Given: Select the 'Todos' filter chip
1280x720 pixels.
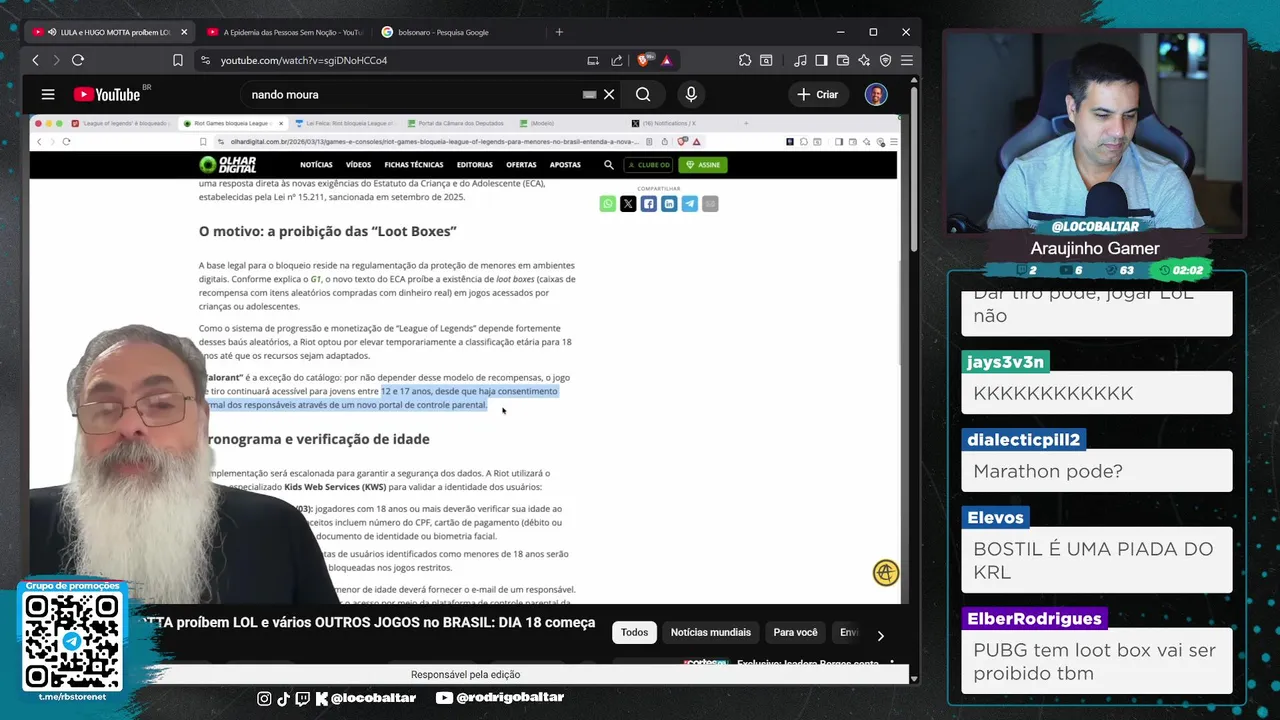Looking at the screenshot, I should pyautogui.click(x=634, y=632).
